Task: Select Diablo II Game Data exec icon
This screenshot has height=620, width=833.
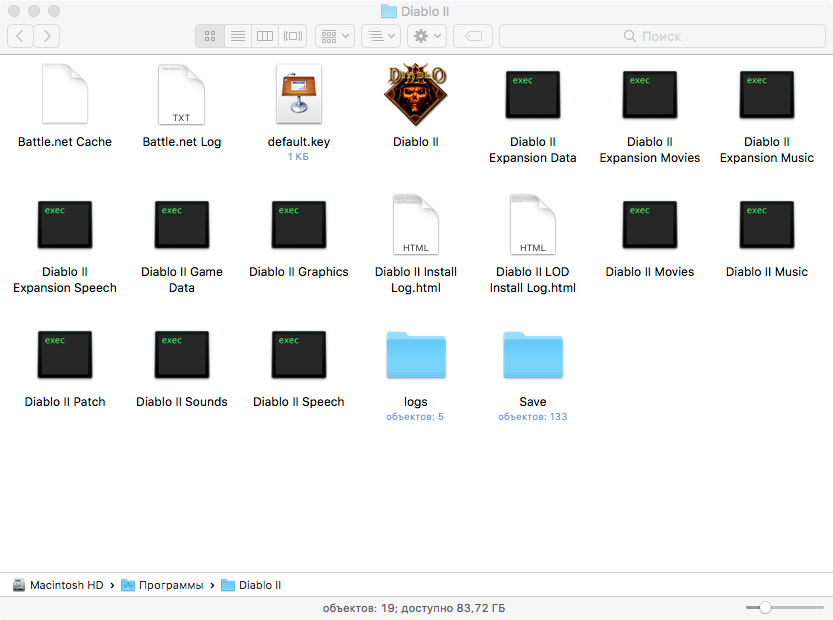Action: [182, 225]
